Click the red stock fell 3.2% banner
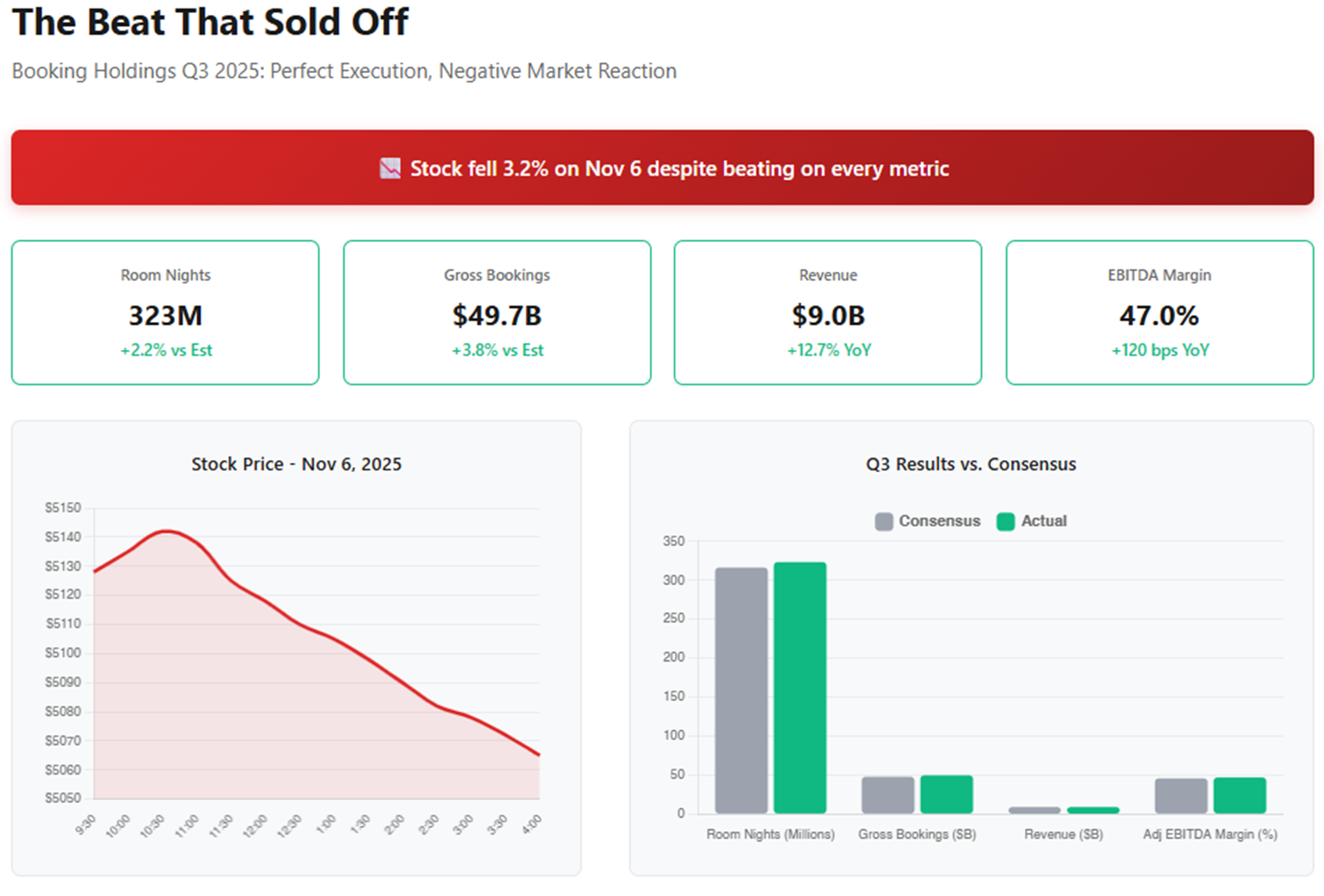This screenshot has height=896, width=1324. (662, 167)
